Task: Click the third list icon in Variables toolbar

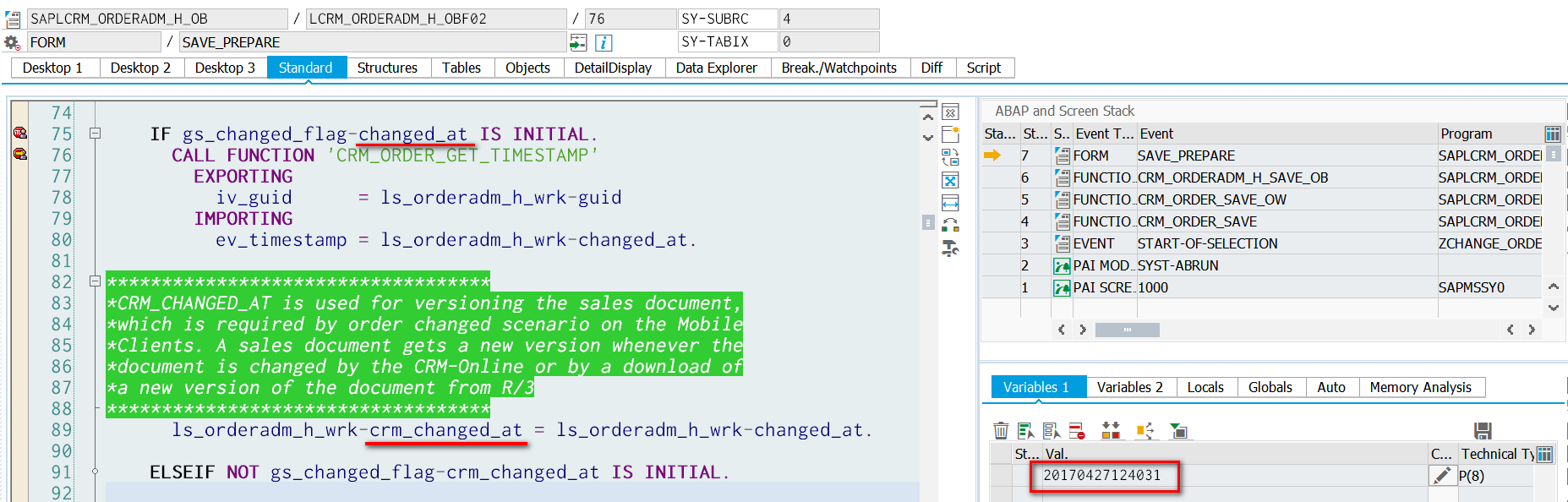Action: point(1052,431)
